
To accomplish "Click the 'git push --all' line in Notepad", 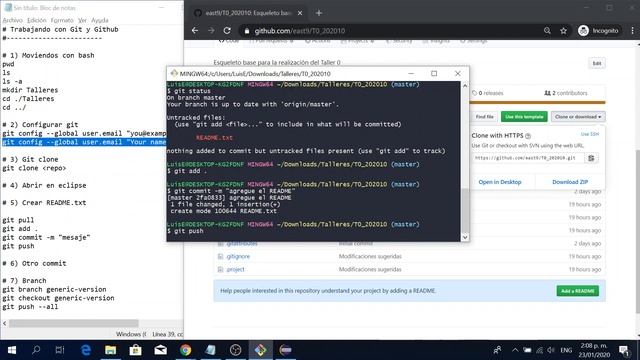I will 30,307.
